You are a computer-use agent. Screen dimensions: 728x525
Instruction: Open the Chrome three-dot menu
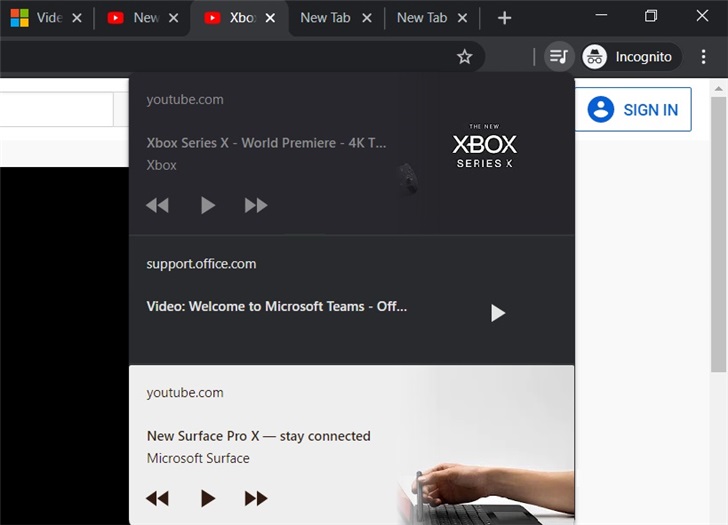(x=704, y=57)
